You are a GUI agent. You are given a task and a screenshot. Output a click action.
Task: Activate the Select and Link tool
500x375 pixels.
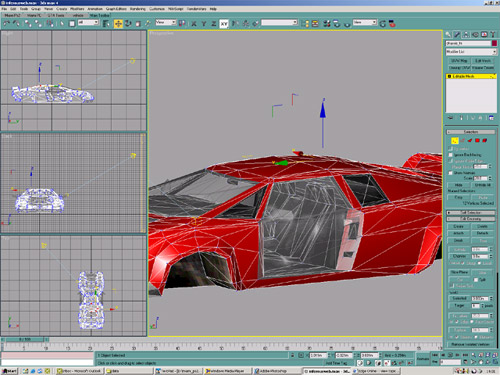point(28,23)
